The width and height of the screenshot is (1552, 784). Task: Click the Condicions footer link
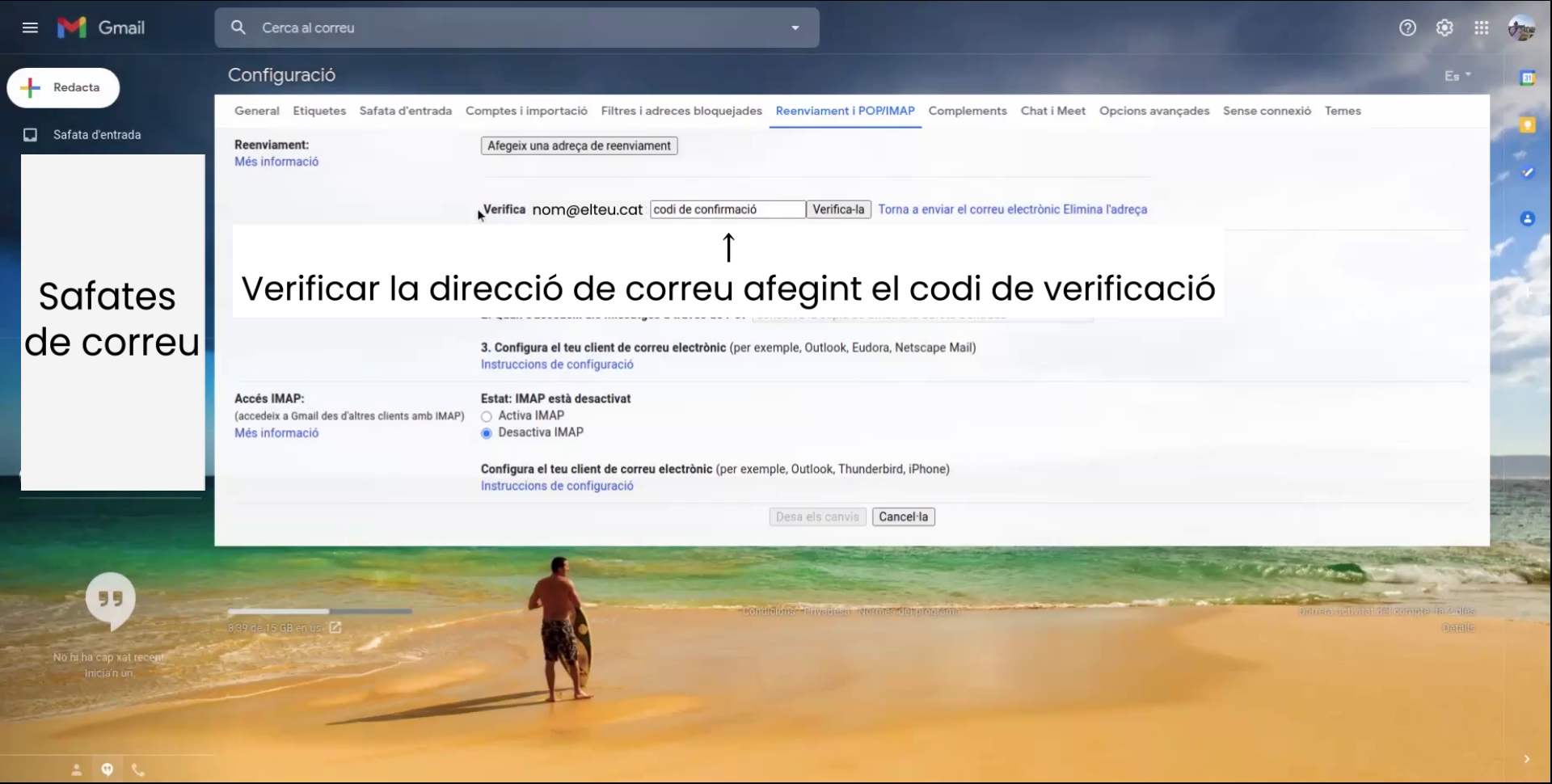[x=768, y=611]
